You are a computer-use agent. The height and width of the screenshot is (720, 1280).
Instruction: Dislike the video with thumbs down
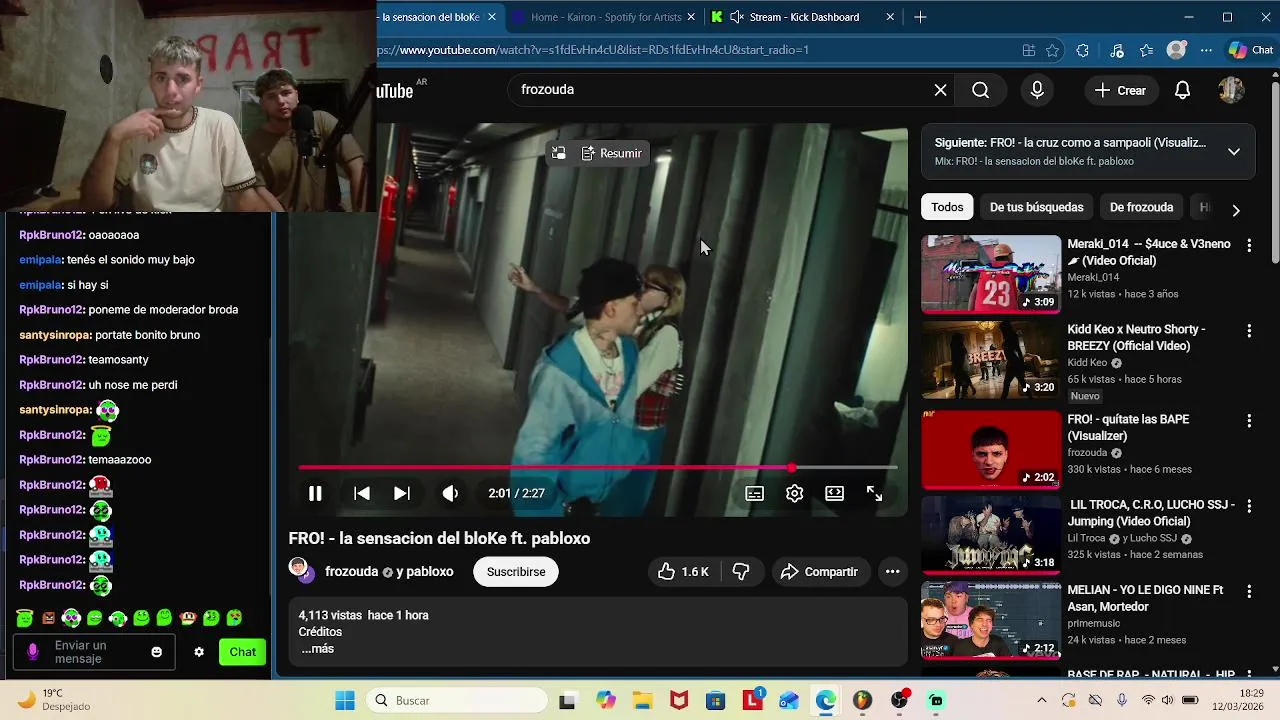point(741,572)
